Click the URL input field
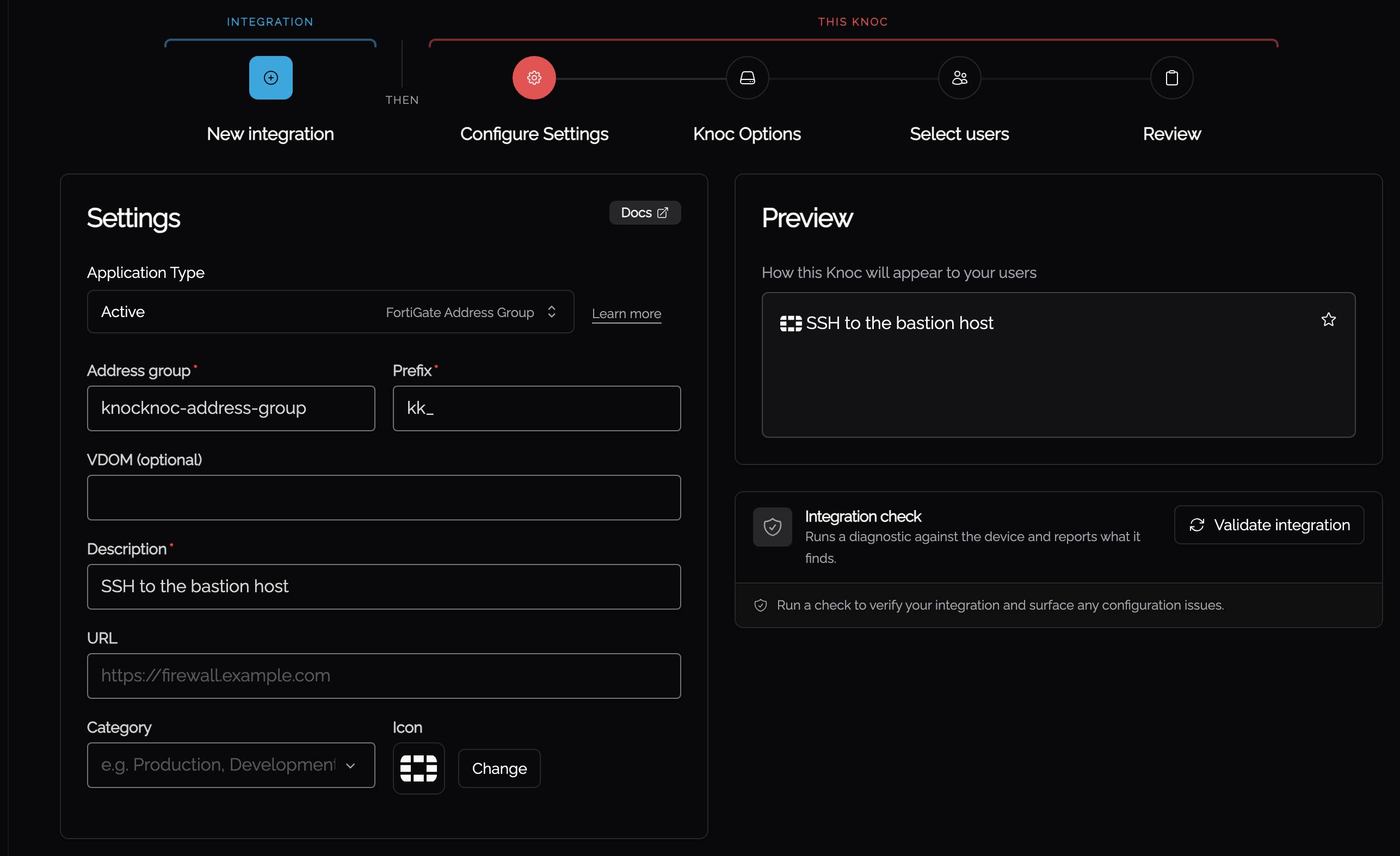 (384, 676)
